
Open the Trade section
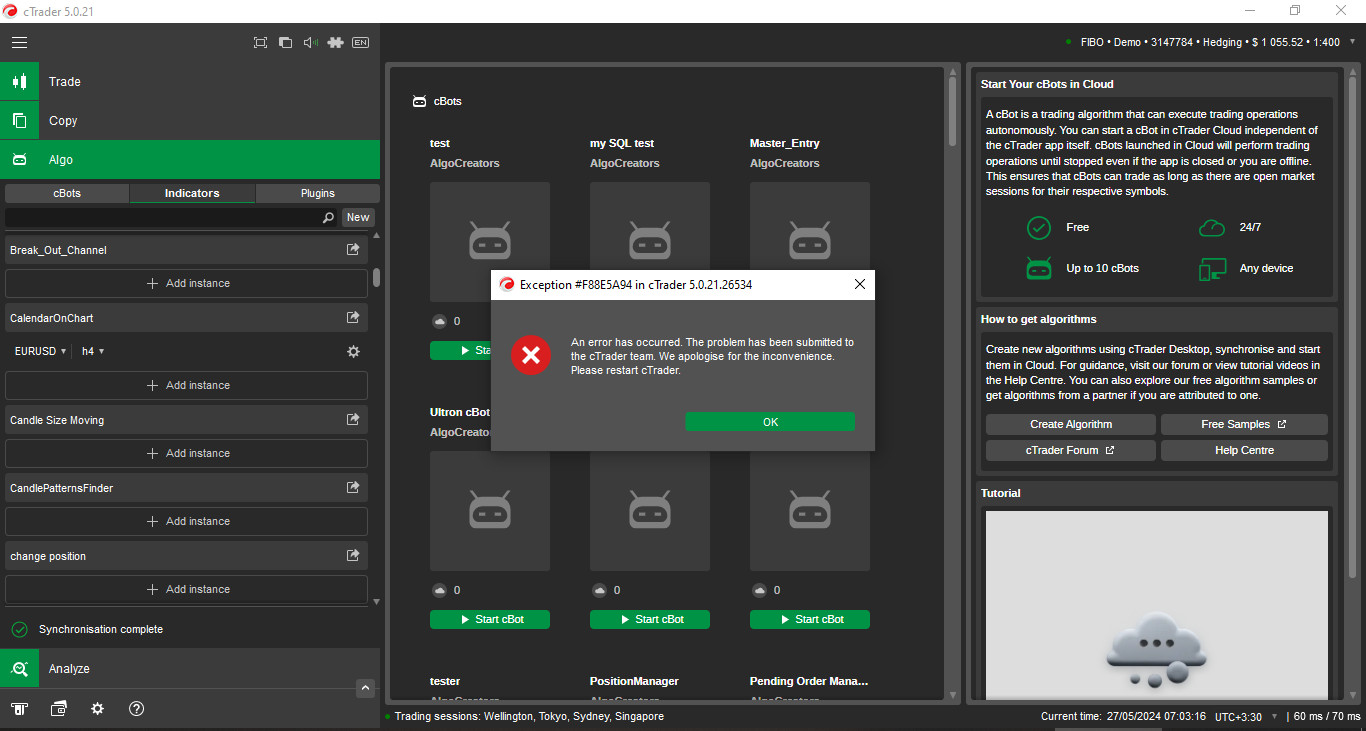[x=190, y=81]
